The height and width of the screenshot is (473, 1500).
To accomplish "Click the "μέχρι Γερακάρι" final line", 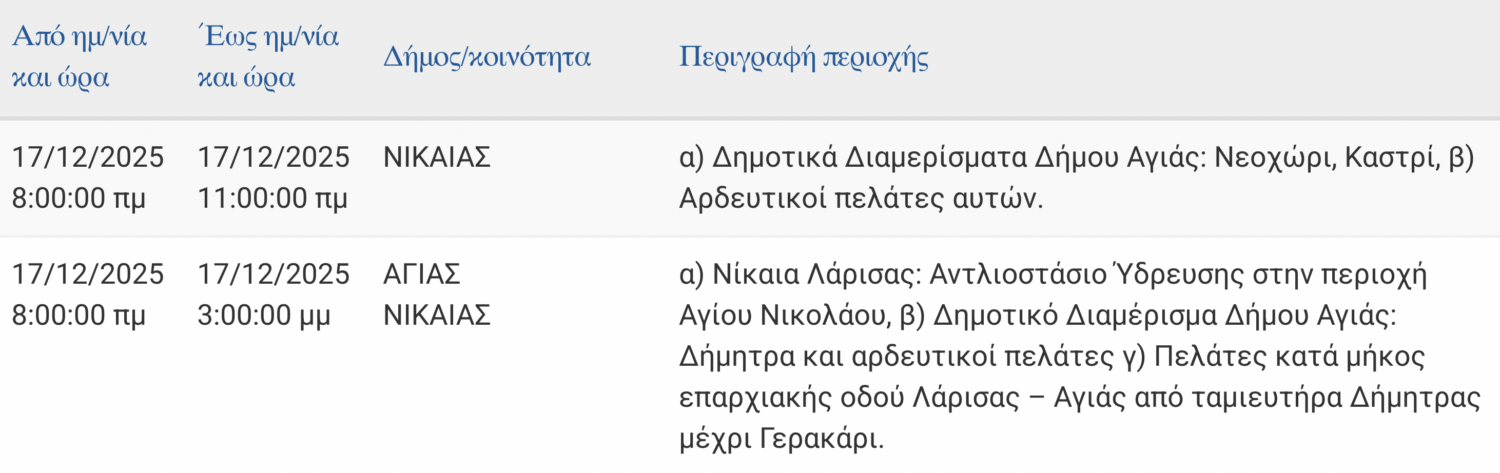I will 782,438.
